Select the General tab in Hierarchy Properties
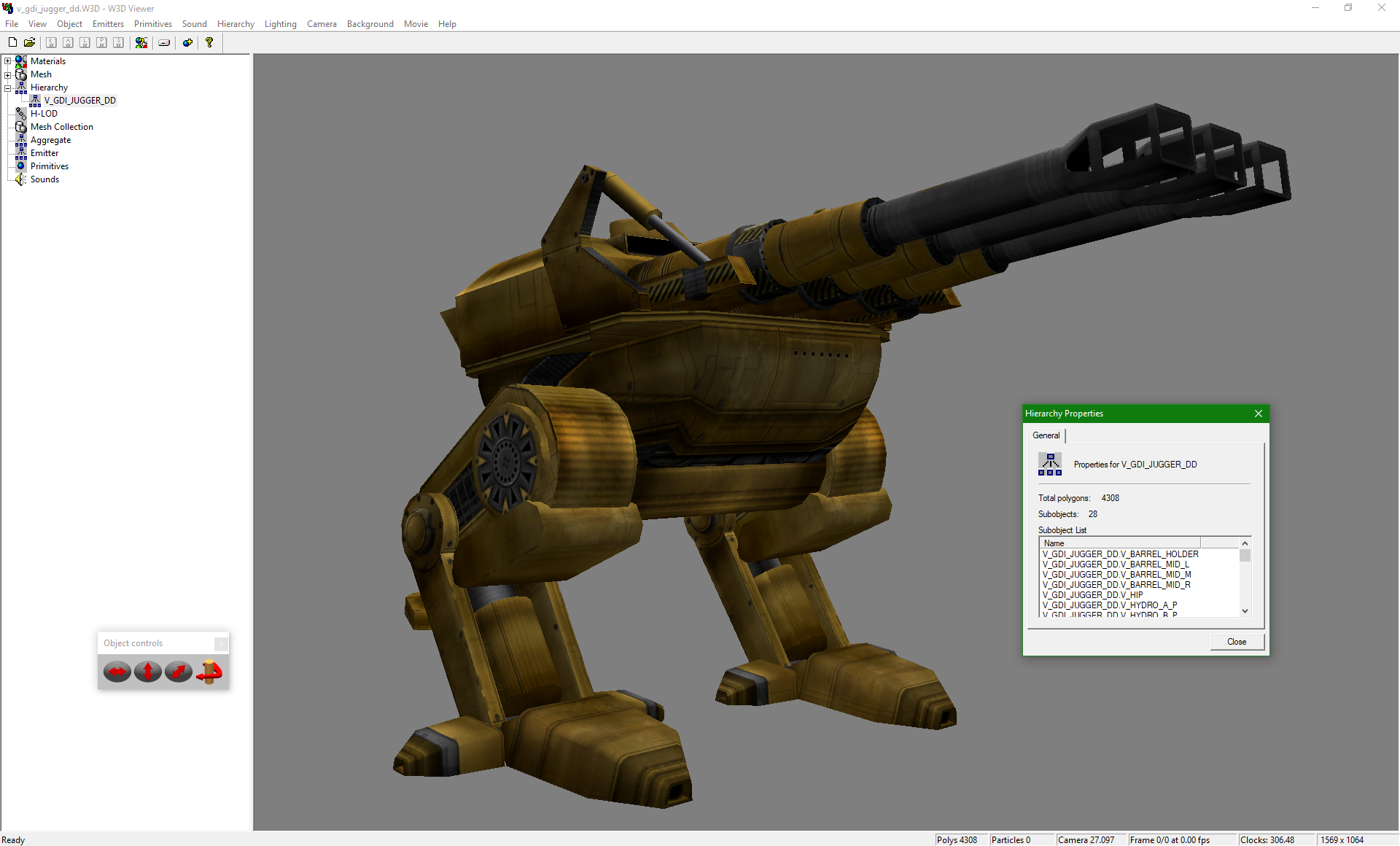1400x846 pixels. (1046, 435)
